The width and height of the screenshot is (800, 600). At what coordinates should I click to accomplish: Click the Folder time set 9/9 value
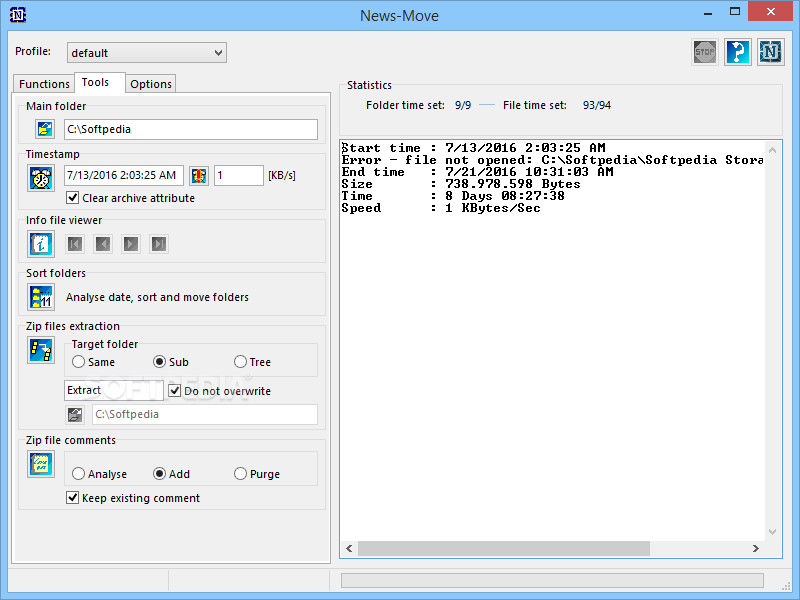coord(463,105)
